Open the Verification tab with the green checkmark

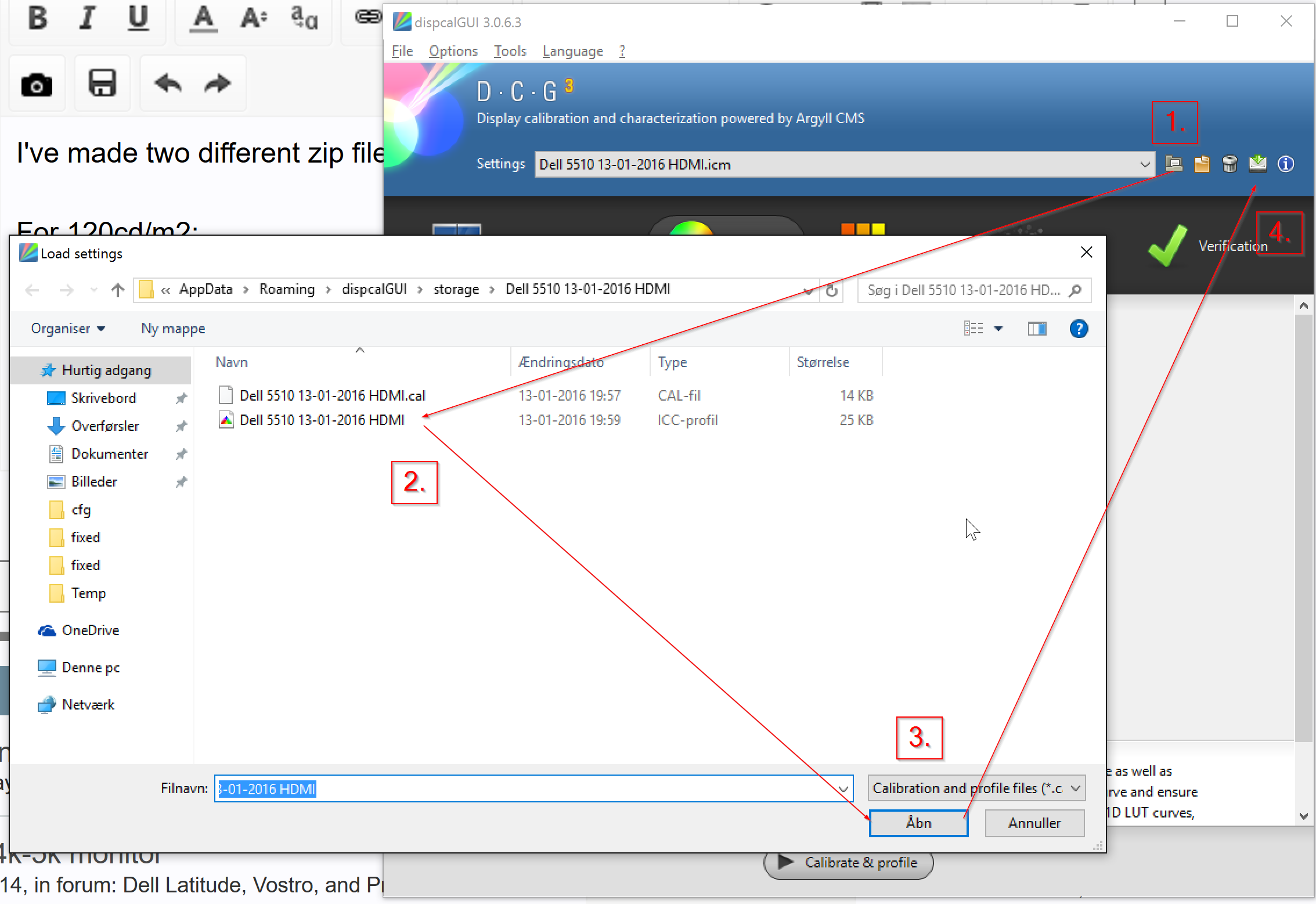(1207, 246)
